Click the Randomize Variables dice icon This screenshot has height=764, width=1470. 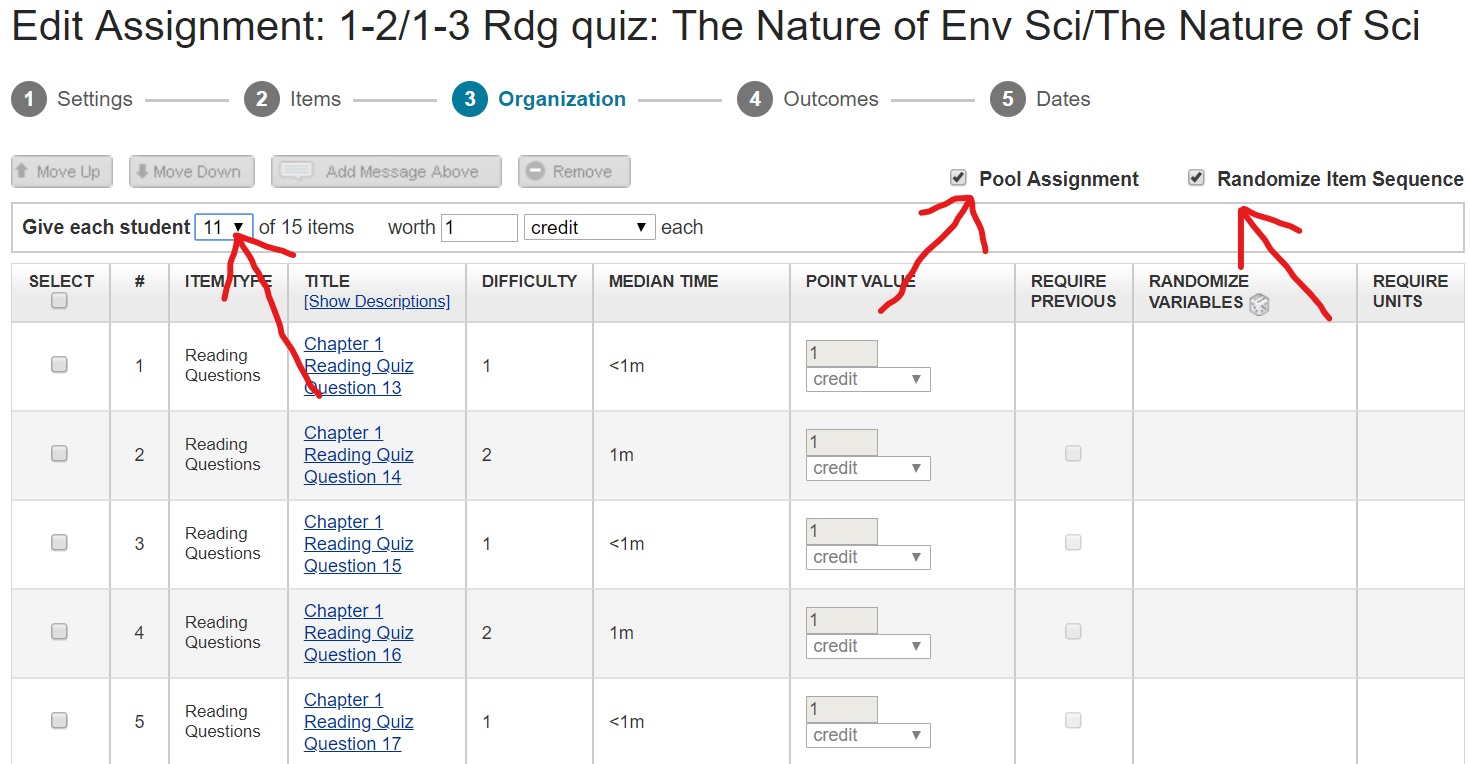pyautogui.click(x=1259, y=304)
